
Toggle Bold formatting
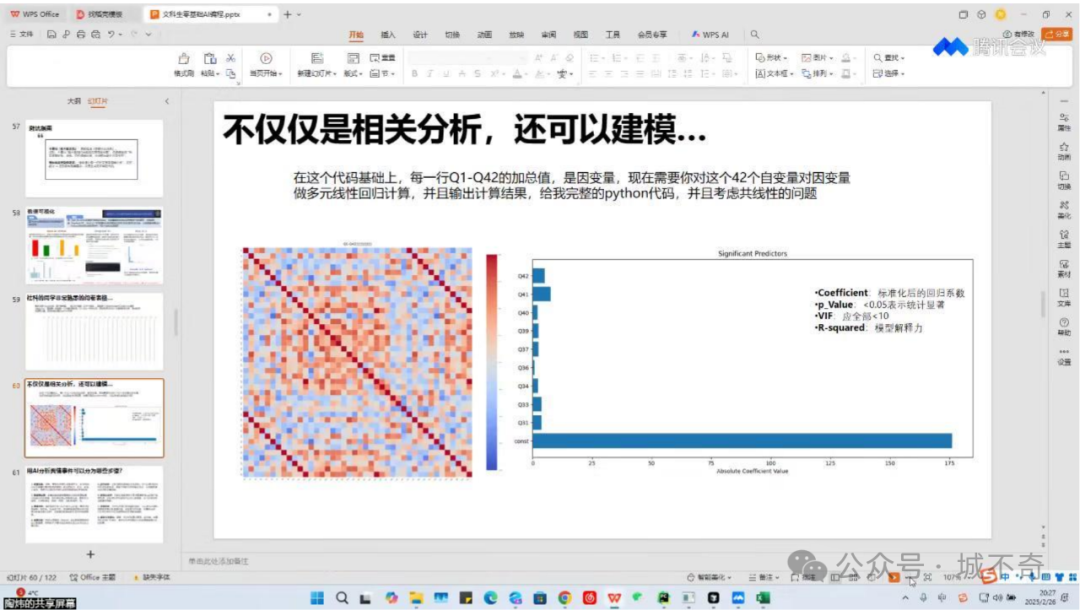tap(415, 74)
